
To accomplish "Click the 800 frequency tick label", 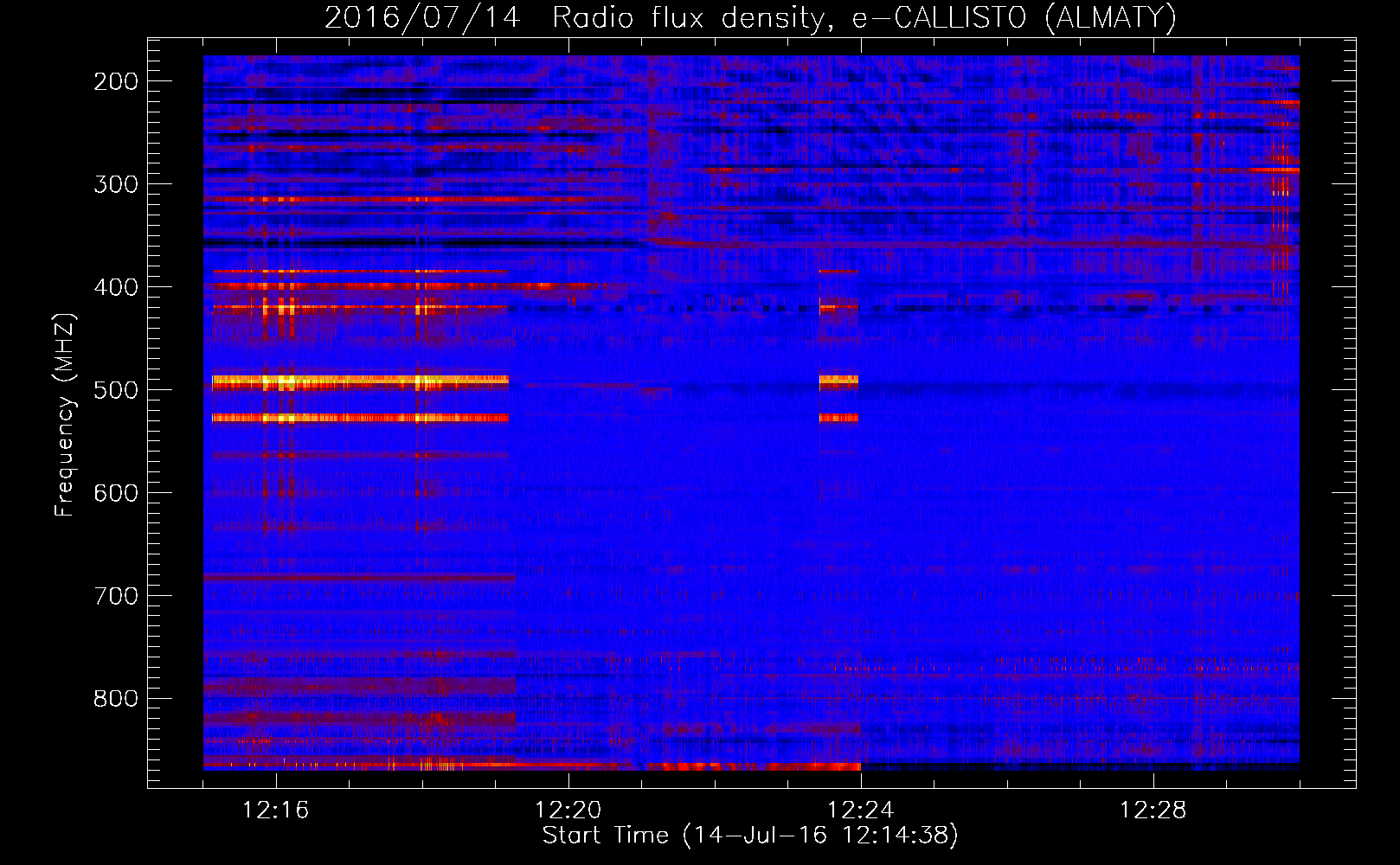I will [x=115, y=699].
